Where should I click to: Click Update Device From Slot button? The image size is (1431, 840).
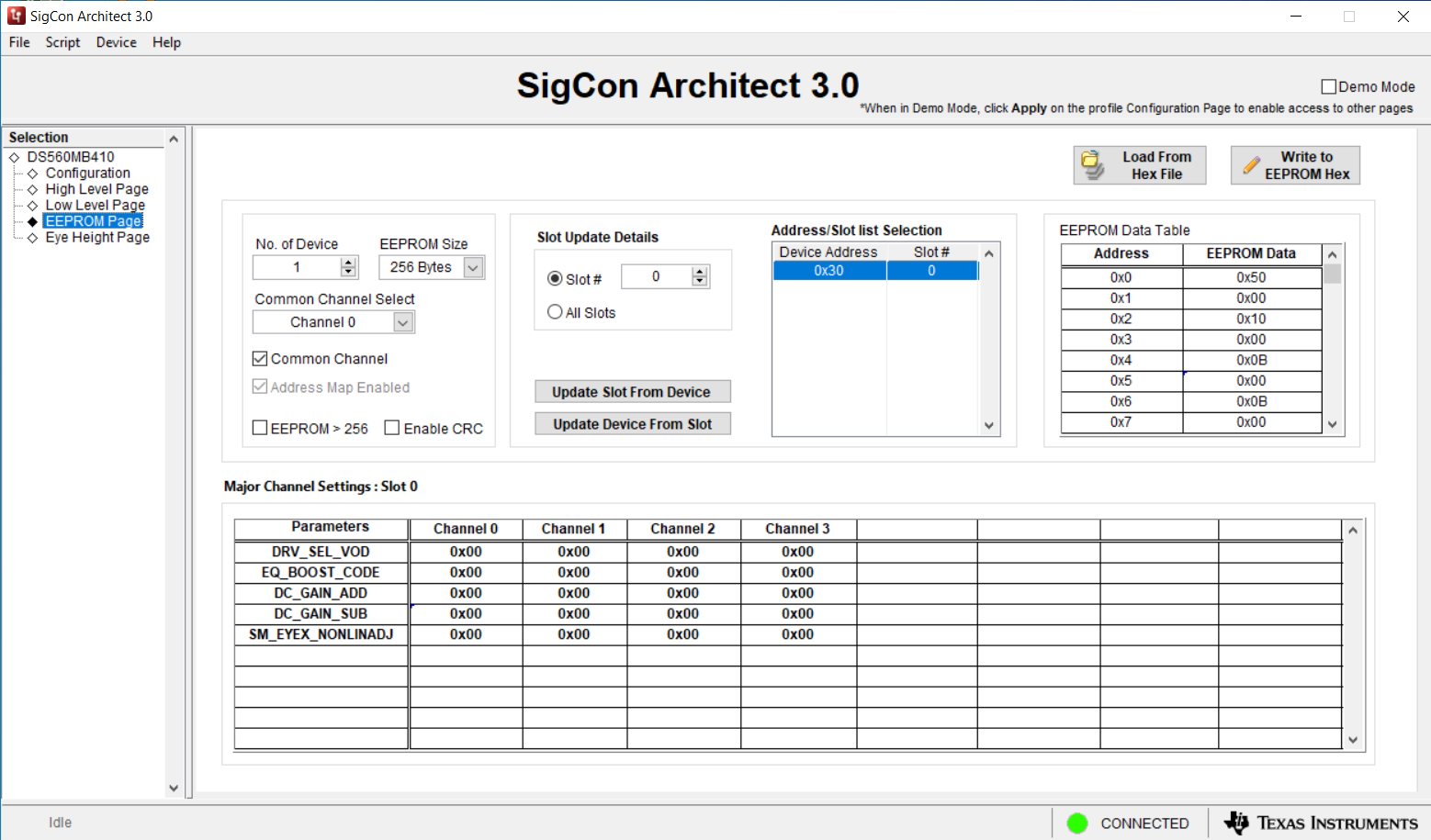(632, 424)
